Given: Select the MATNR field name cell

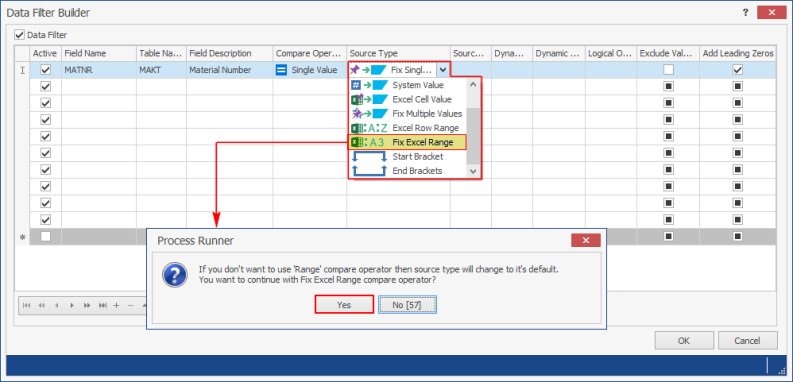Looking at the screenshot, I should [x=99, y=70].
